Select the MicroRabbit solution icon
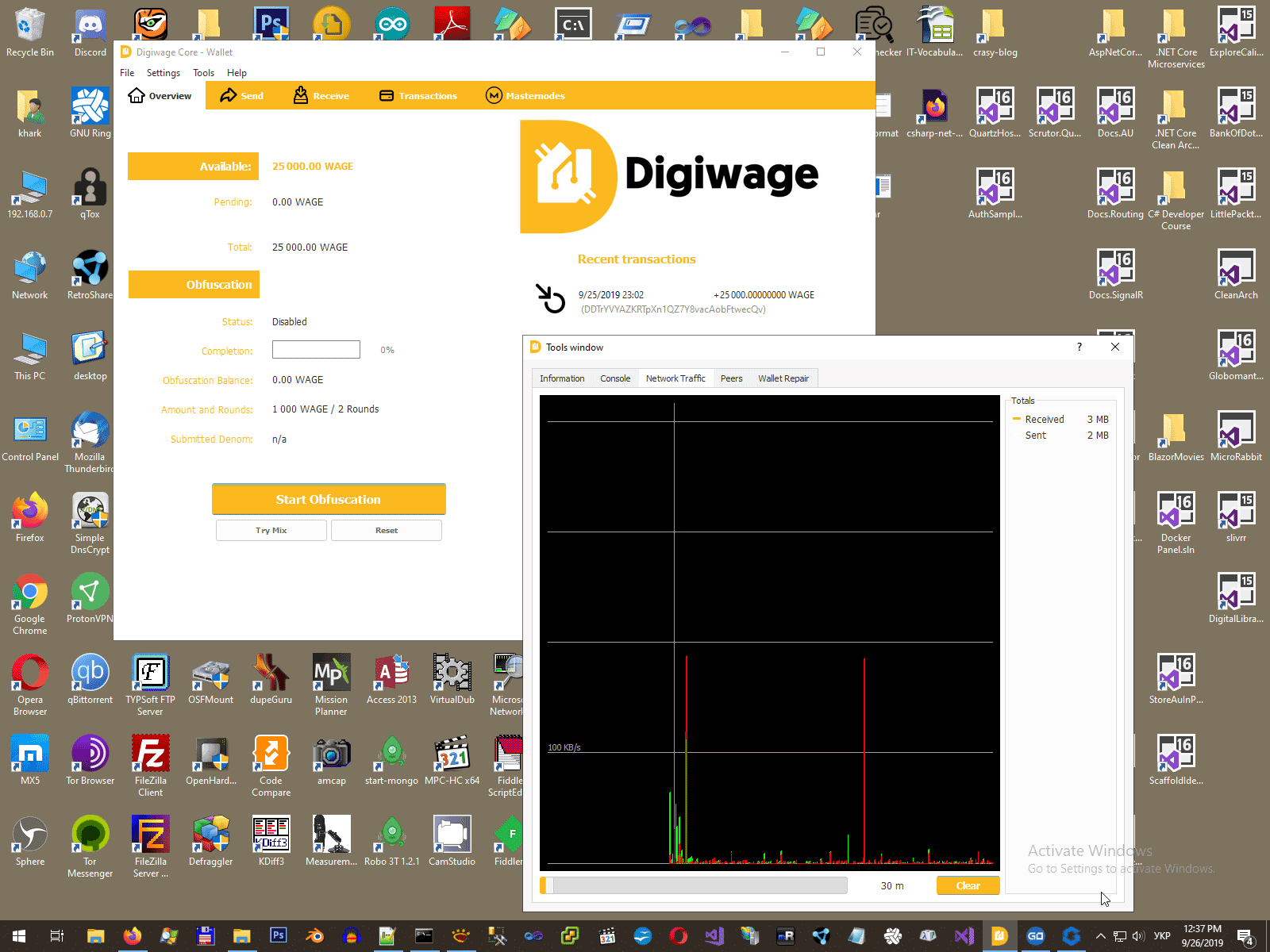 pyautogui.click(x=1236, y=437)
